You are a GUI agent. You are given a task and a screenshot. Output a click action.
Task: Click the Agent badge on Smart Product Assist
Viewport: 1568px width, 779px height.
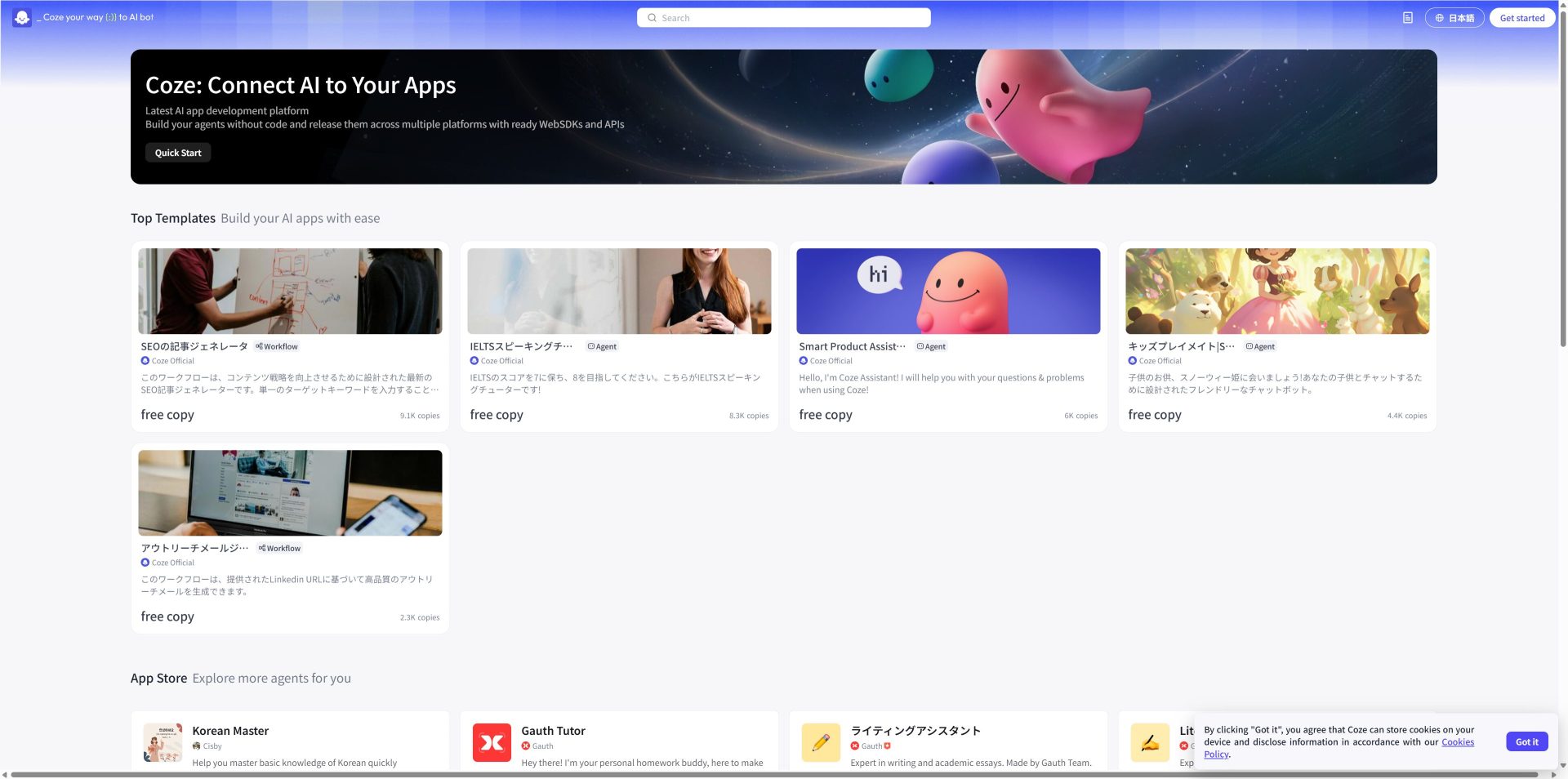(931, 347)
